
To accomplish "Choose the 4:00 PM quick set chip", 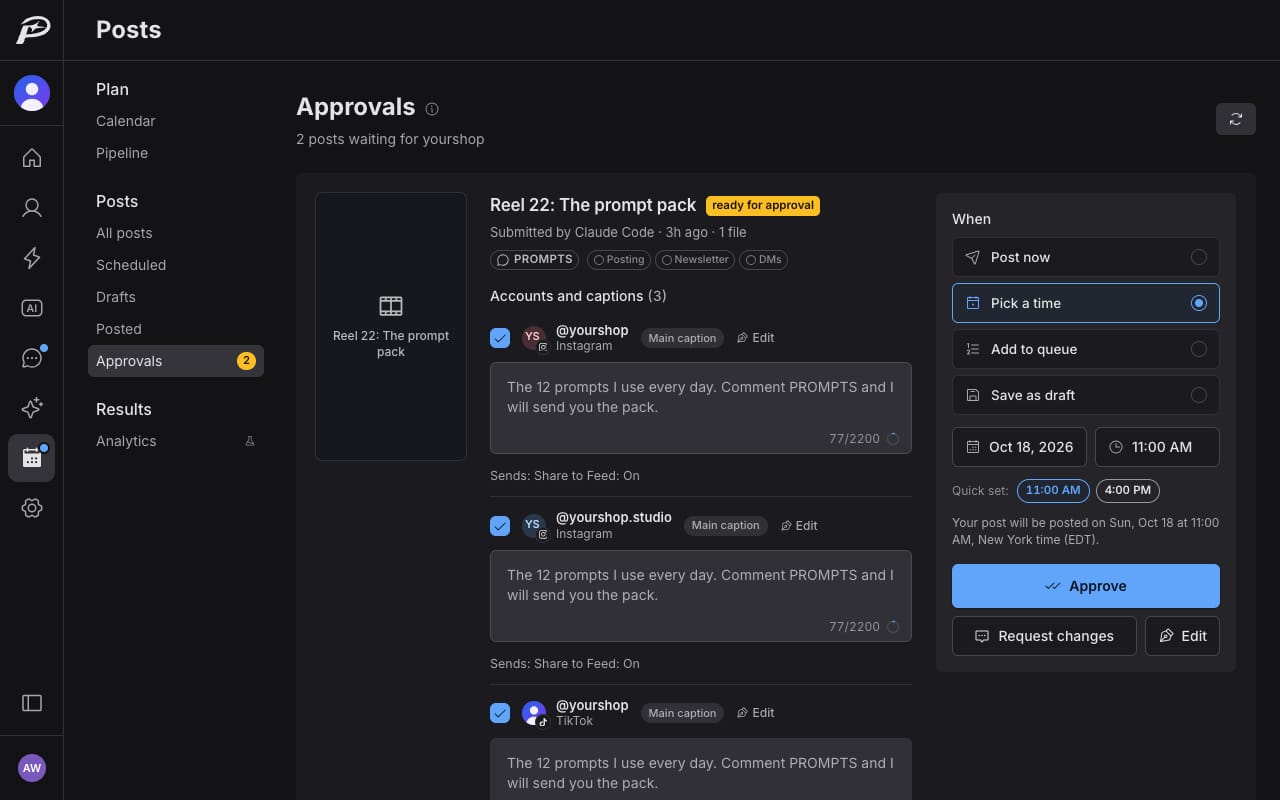I will [1128, 490].
